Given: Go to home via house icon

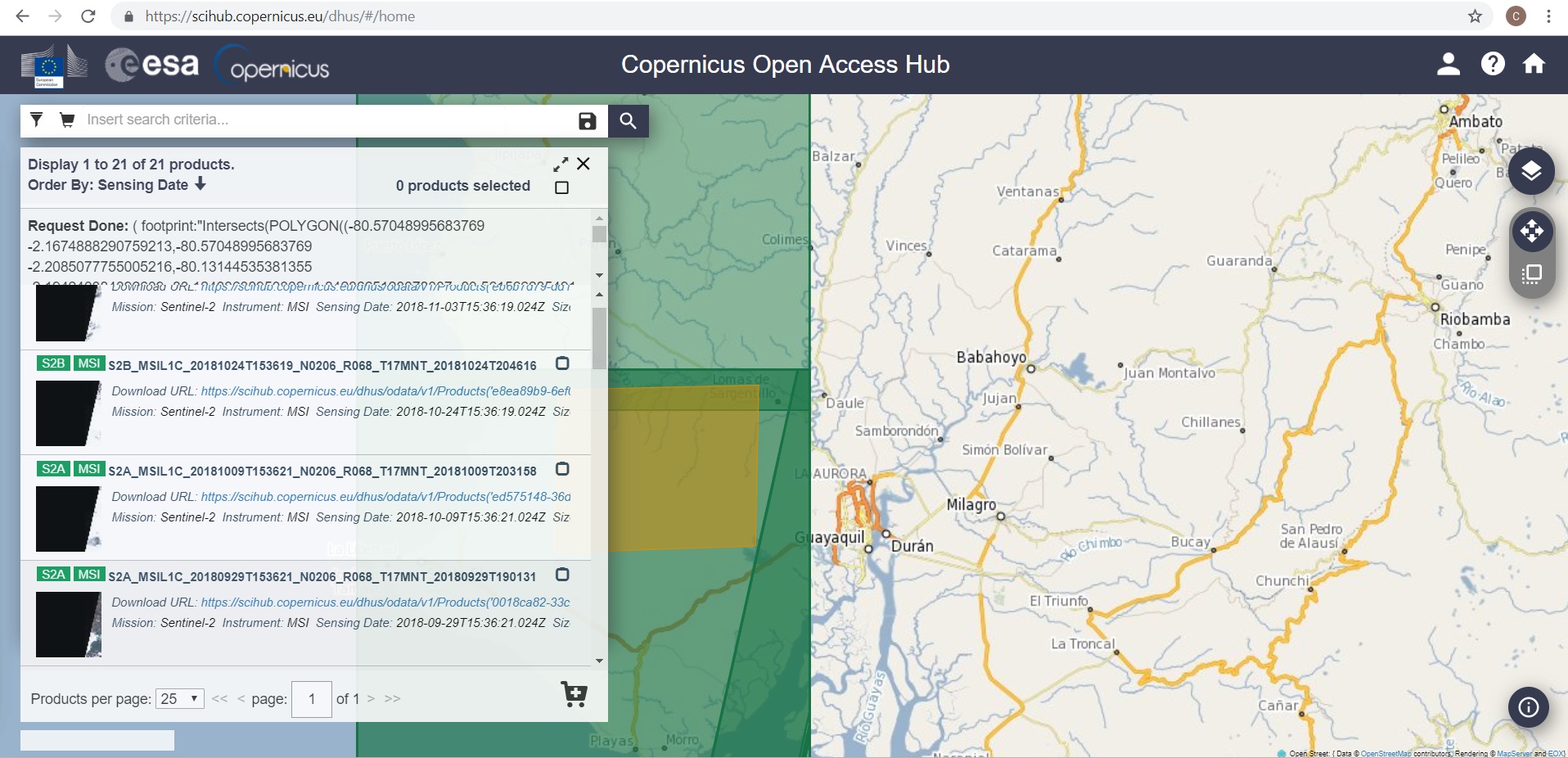Looking at the screenshot, I should pyautogui.click(x=1534, y=64).
